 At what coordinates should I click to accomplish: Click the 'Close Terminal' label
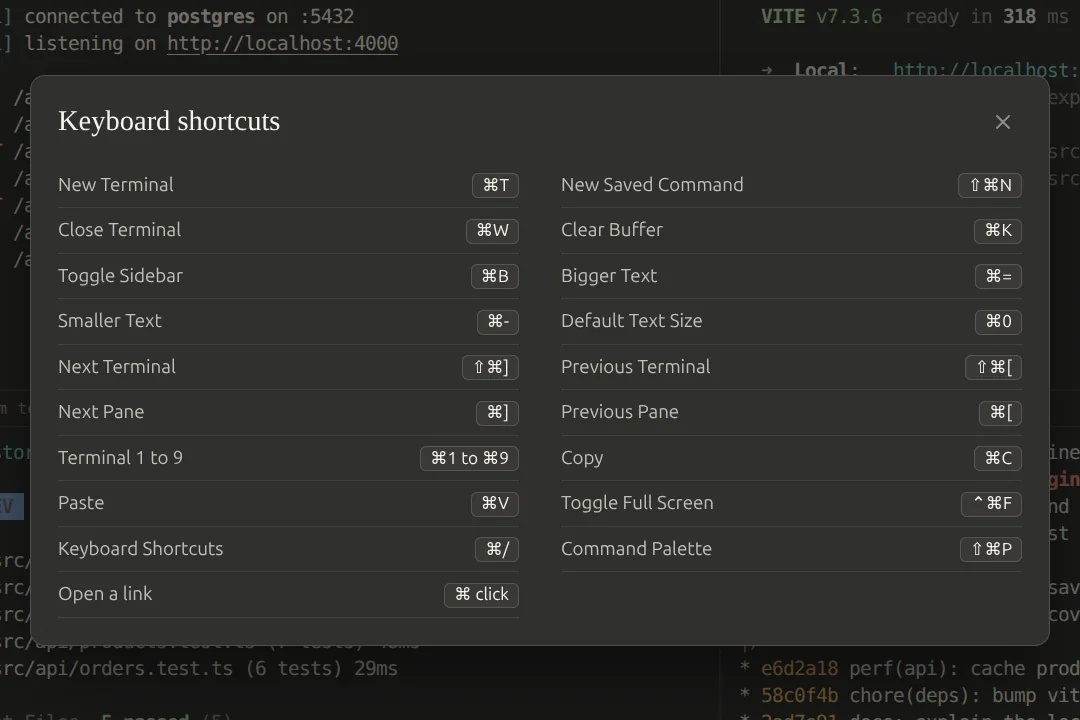(x=119, y=230)
